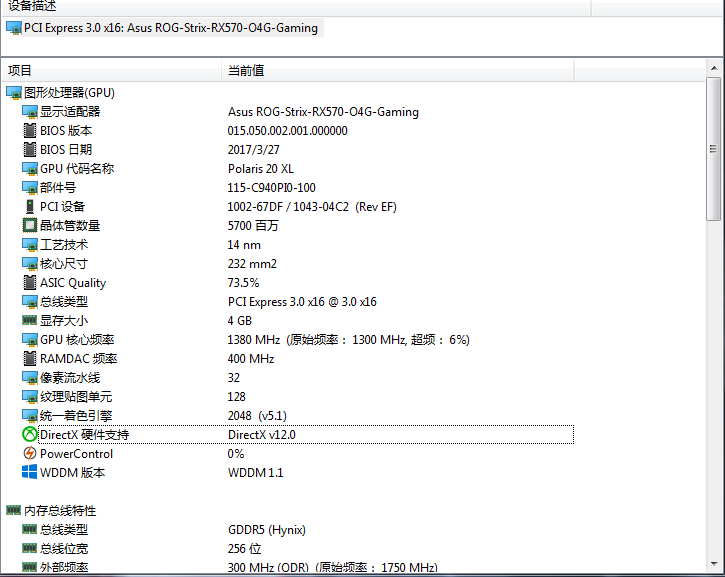Select the 显示适配器 row label

click(70, 112)
